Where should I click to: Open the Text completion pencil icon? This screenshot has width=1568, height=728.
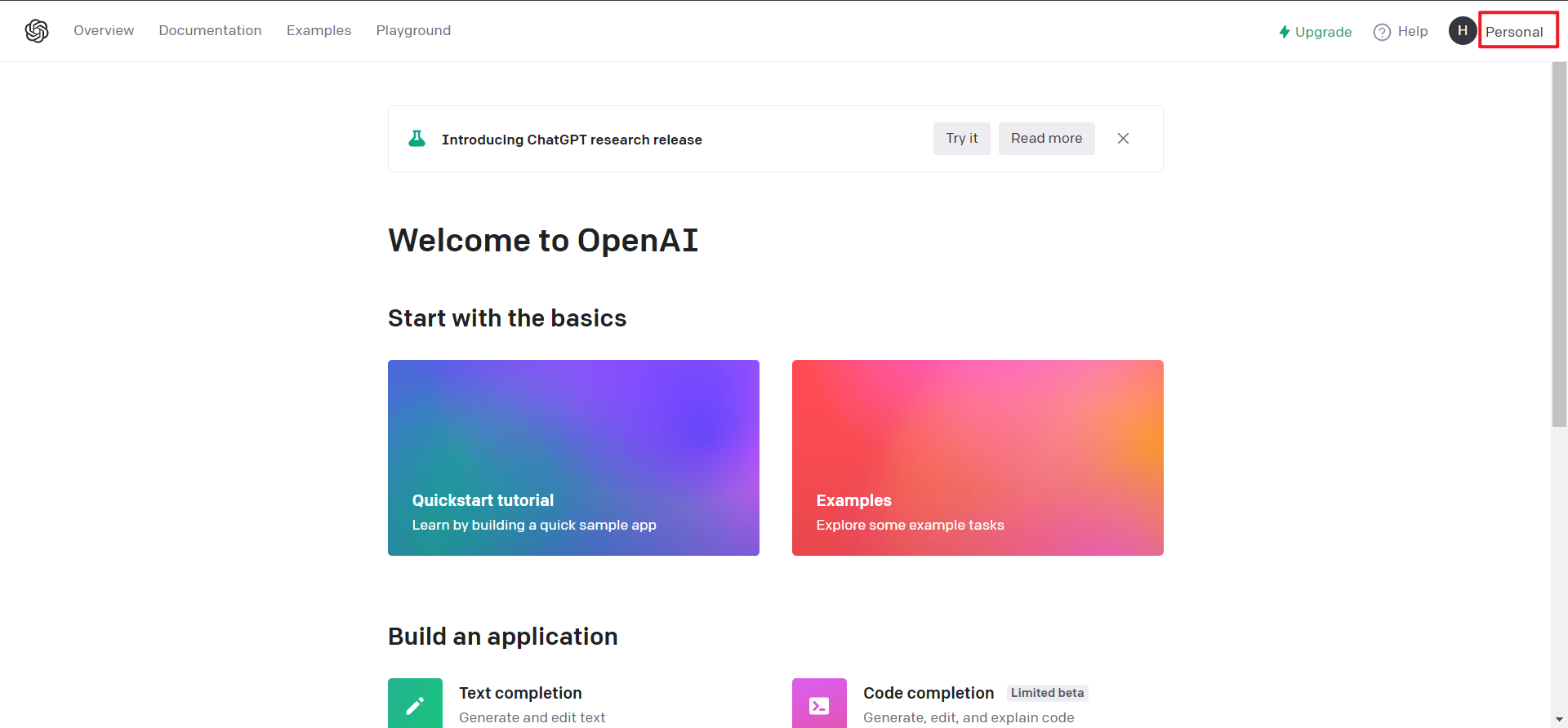[415, 704]
